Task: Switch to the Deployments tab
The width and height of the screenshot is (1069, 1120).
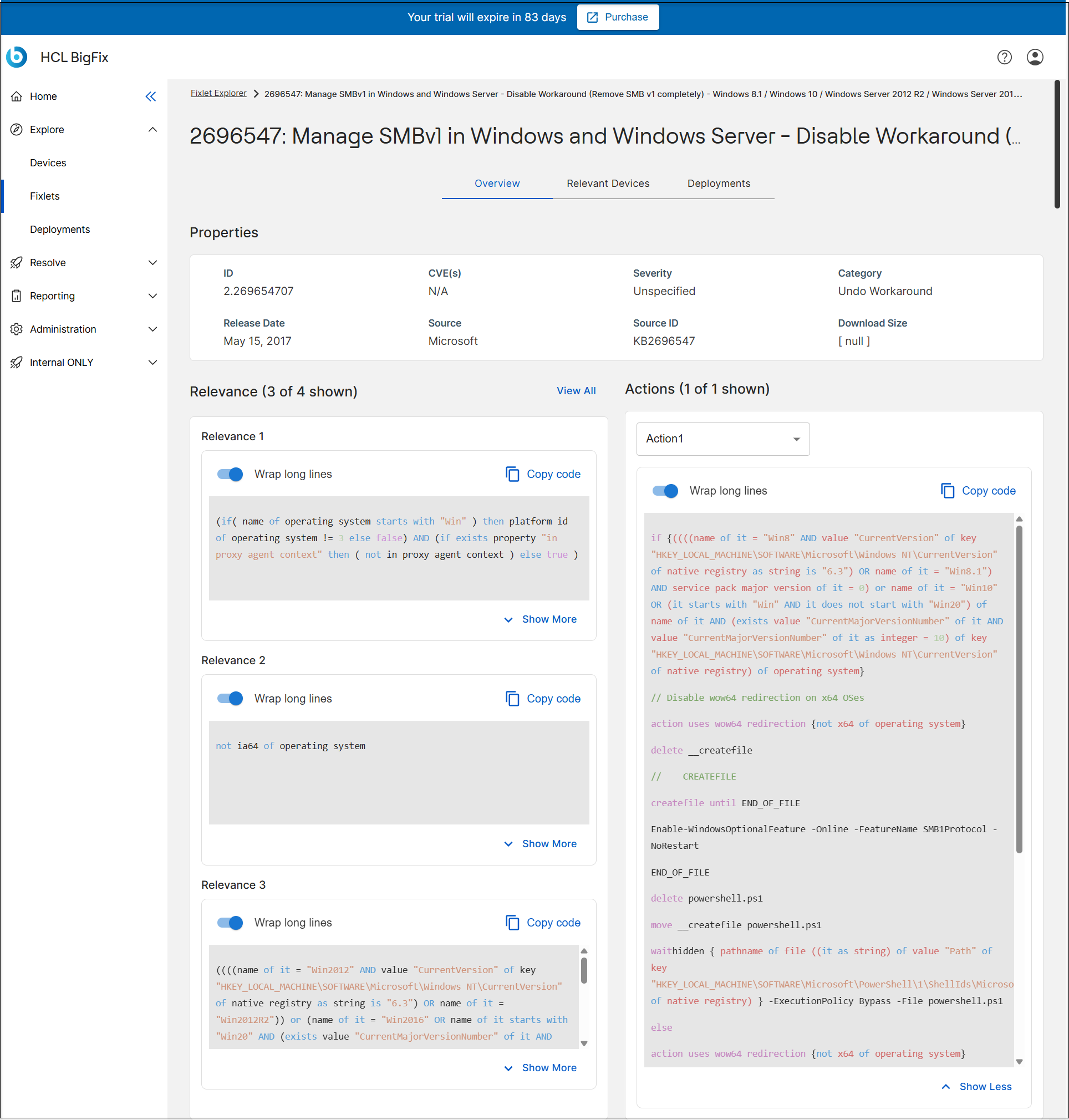Action: [718, 184]
